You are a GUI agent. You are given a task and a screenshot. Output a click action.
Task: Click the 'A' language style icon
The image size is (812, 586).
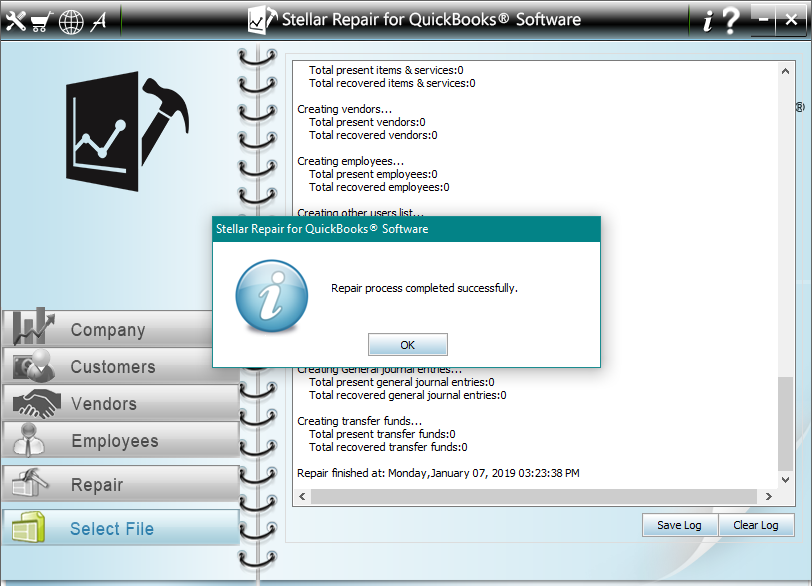click(99, 21)
